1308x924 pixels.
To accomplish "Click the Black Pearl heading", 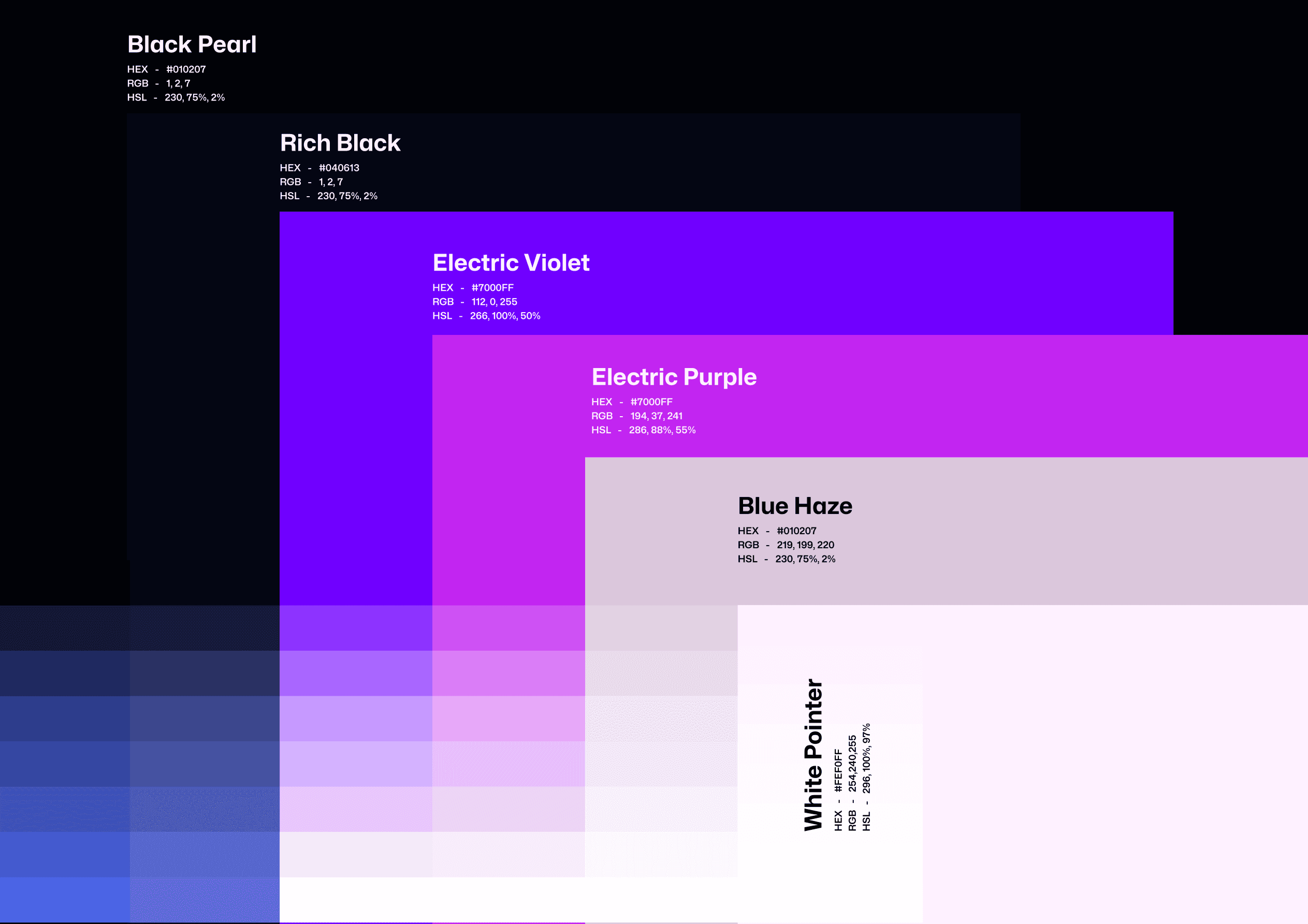I will pyautogui.click(x=192, y=45).
